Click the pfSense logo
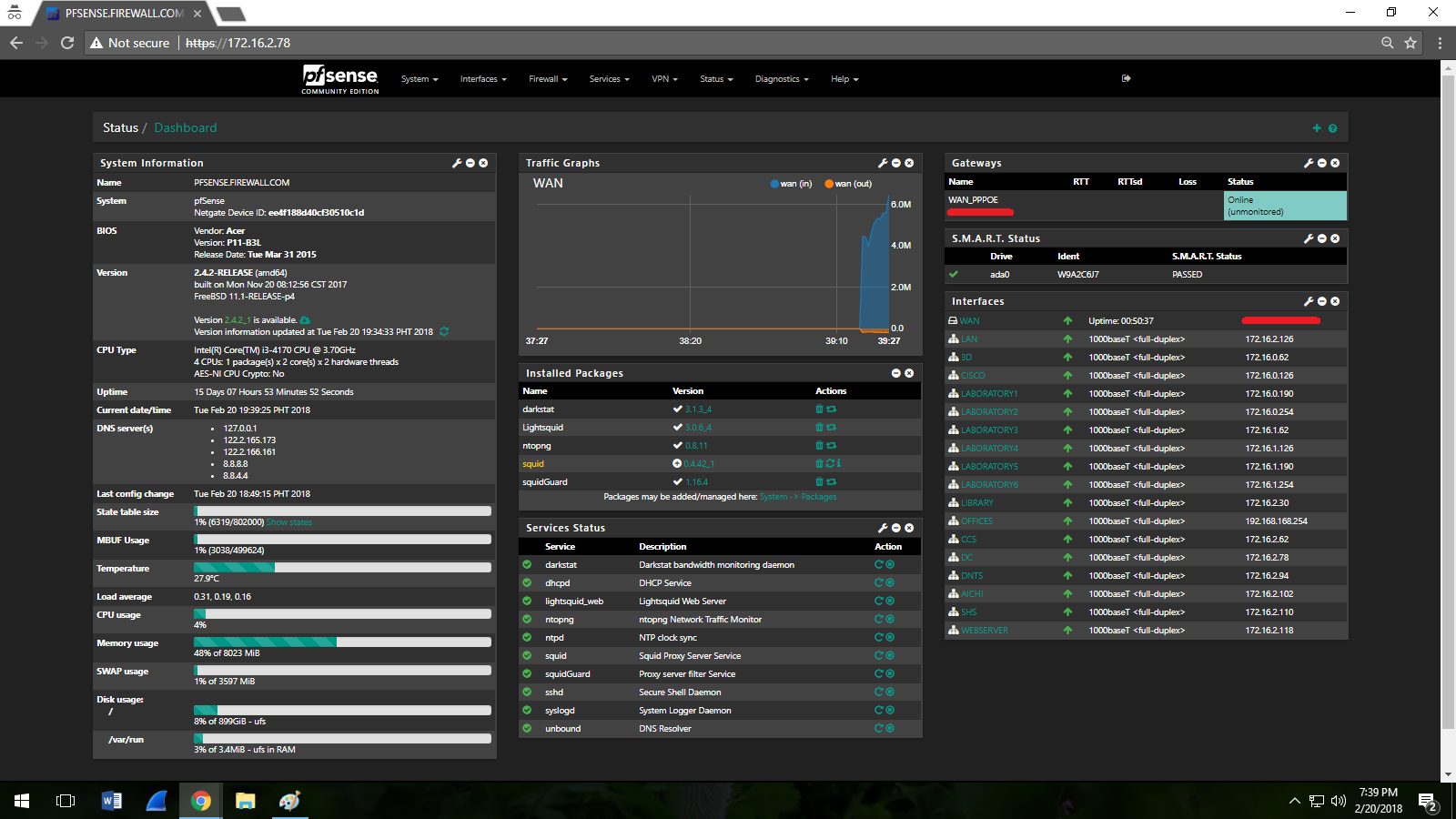The width and height of the screenshot is (1456, 819). [x=340, y=79]
